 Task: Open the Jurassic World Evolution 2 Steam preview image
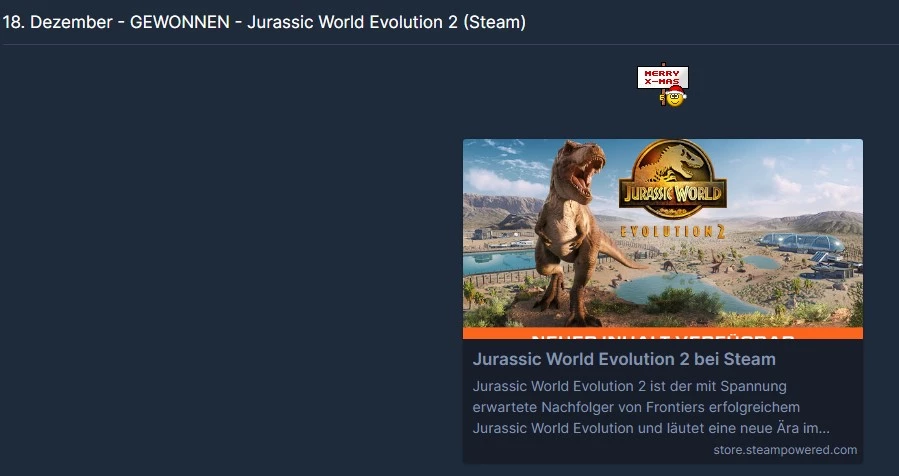[663, 239]
